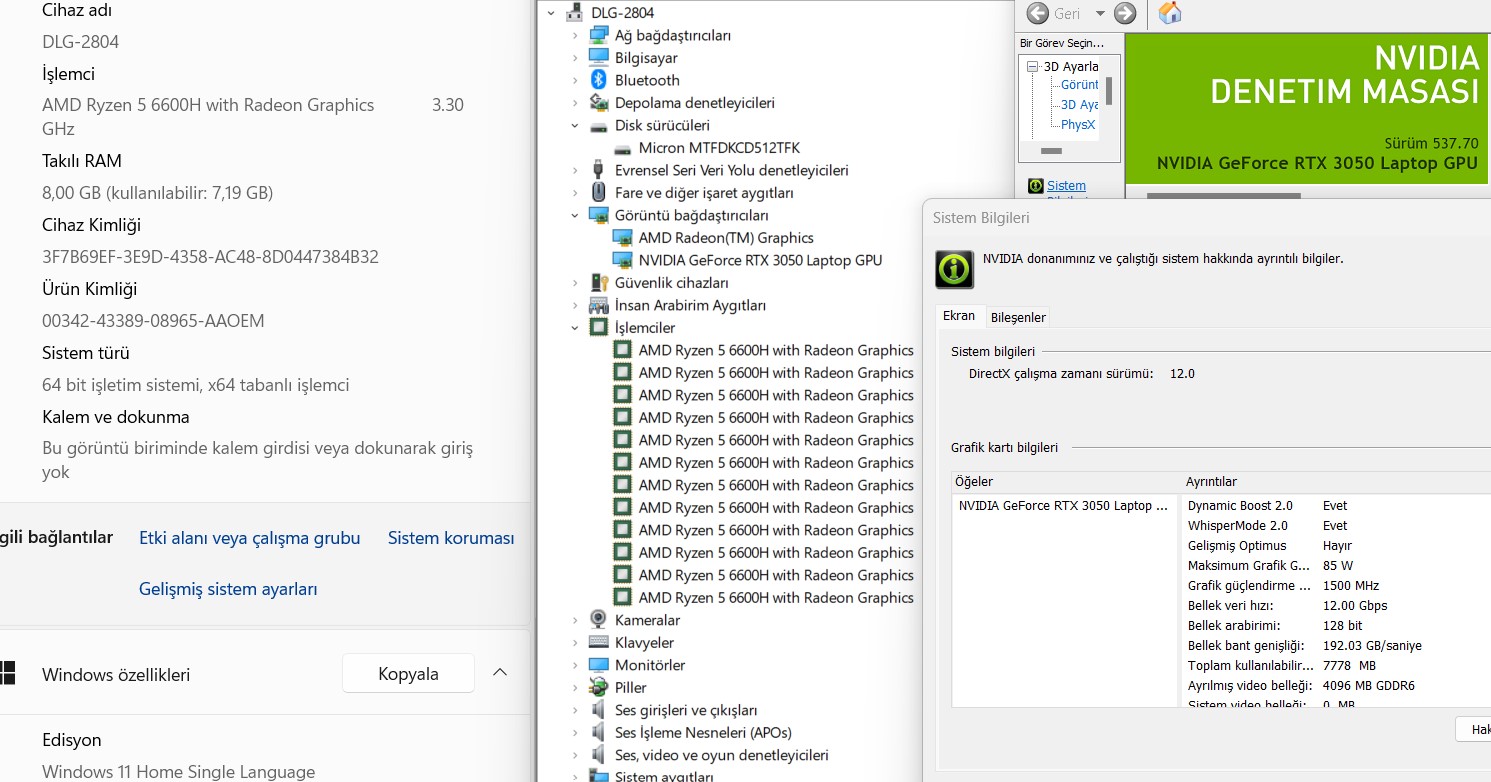The height and width of the screenshot is (782, 1491).
Task: Go back with the Geri arrow button
Action: coord(1038,13)
